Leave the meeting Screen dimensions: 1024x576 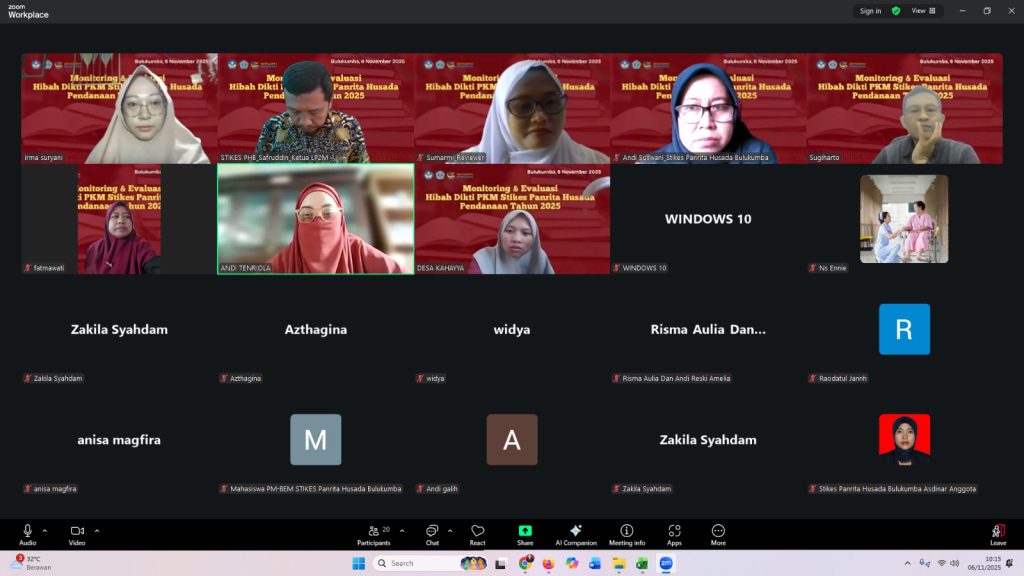(x=997, y=534)
